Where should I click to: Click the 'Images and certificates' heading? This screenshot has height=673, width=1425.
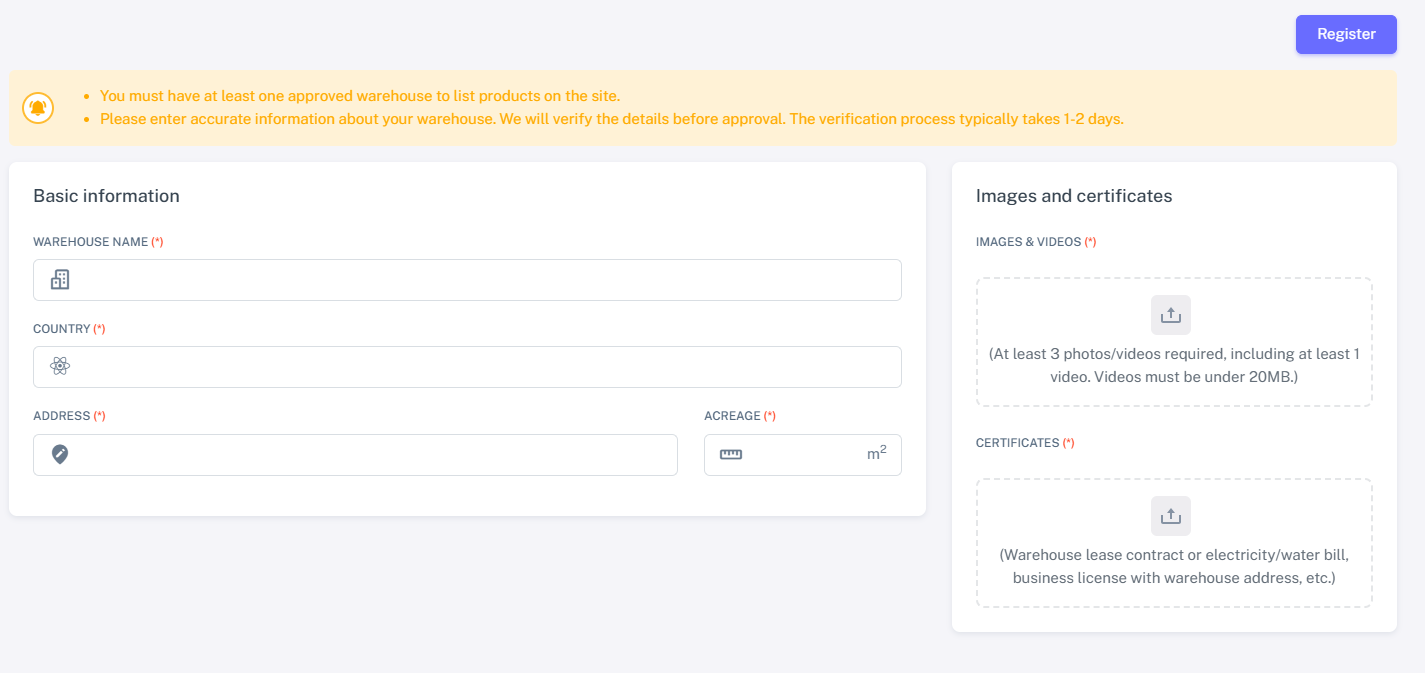(x=1074, y=196)
